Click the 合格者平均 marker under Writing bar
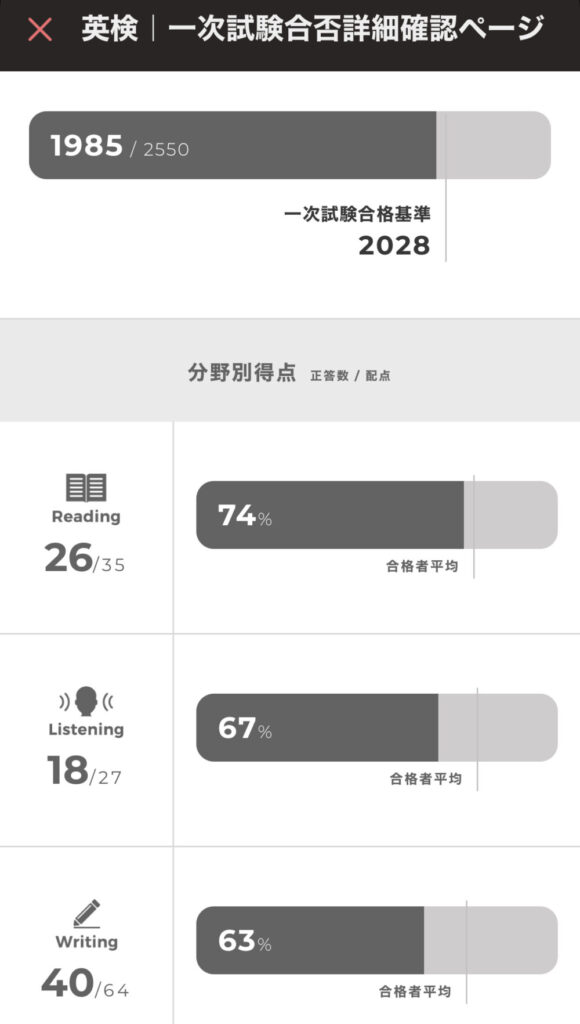 pos(415,991)
